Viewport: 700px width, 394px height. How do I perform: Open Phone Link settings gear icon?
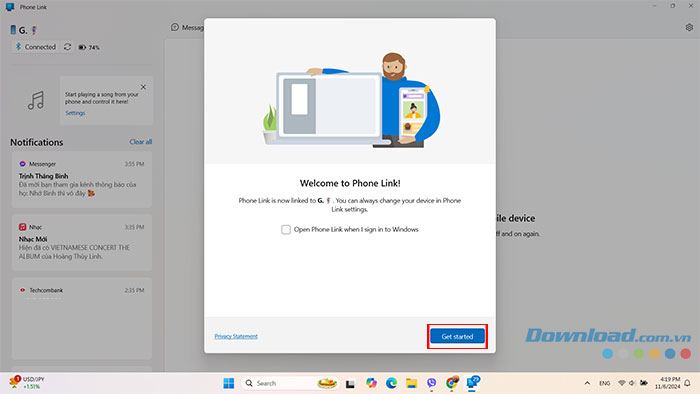tap(689, 27)
